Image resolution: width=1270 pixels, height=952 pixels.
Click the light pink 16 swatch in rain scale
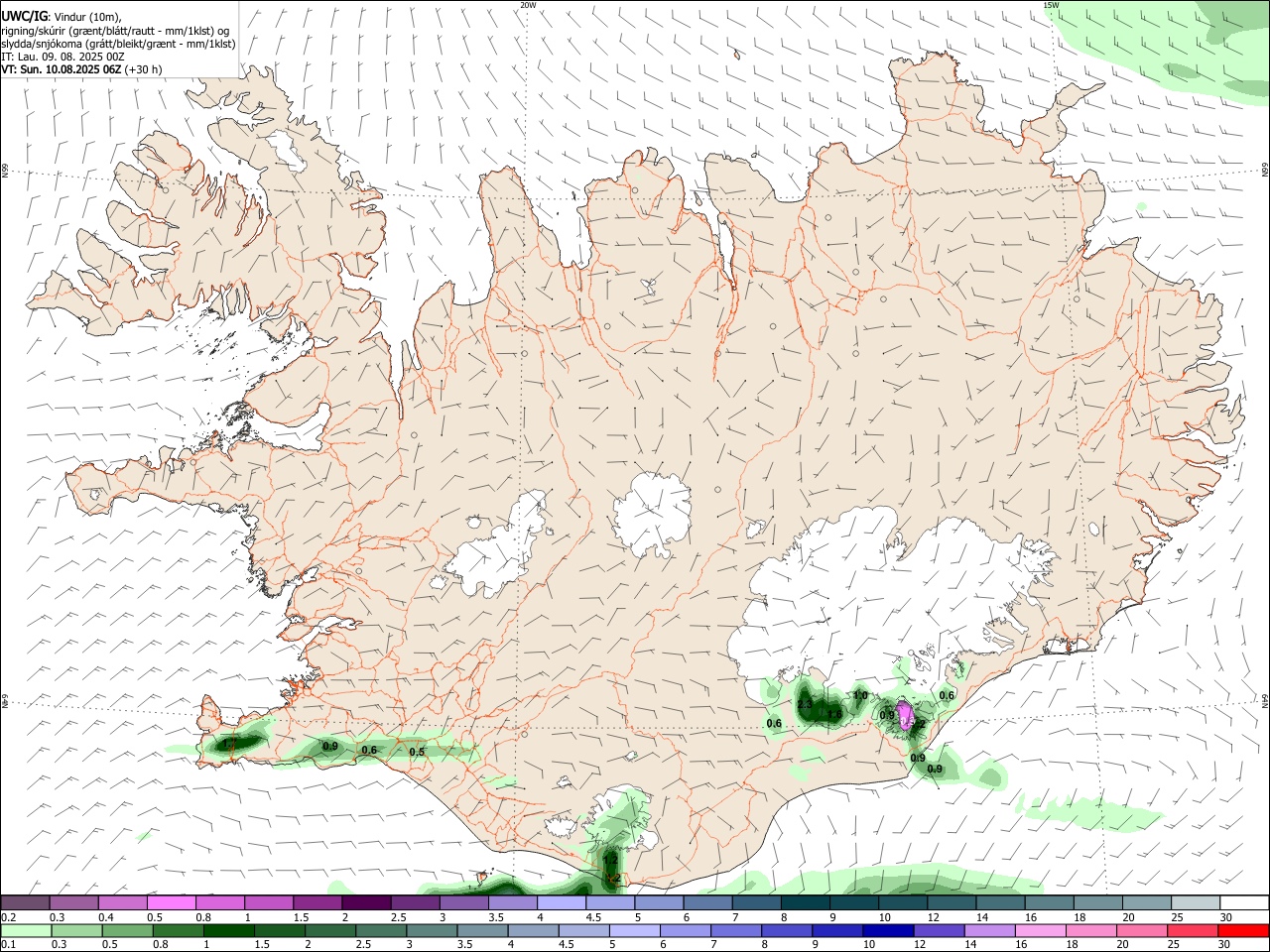tap(1040, 930)
